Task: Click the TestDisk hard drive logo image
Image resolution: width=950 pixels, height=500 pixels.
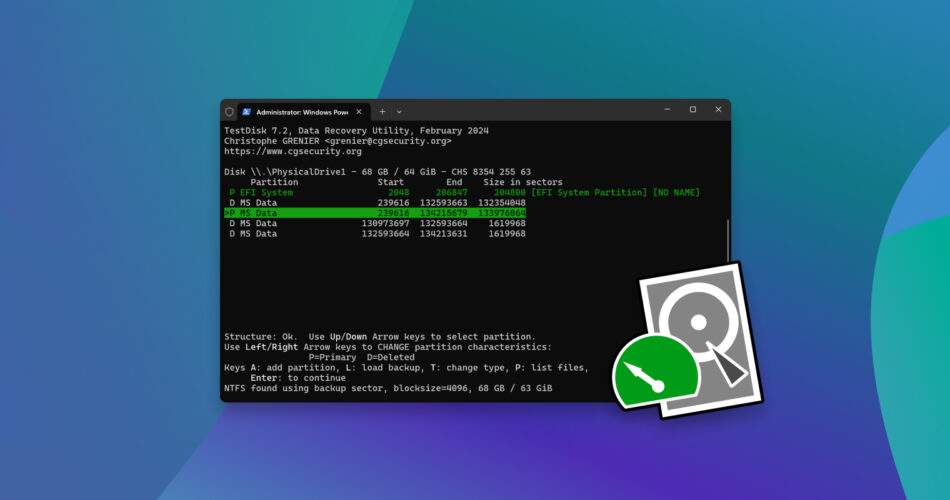Action: pos(688,340)
